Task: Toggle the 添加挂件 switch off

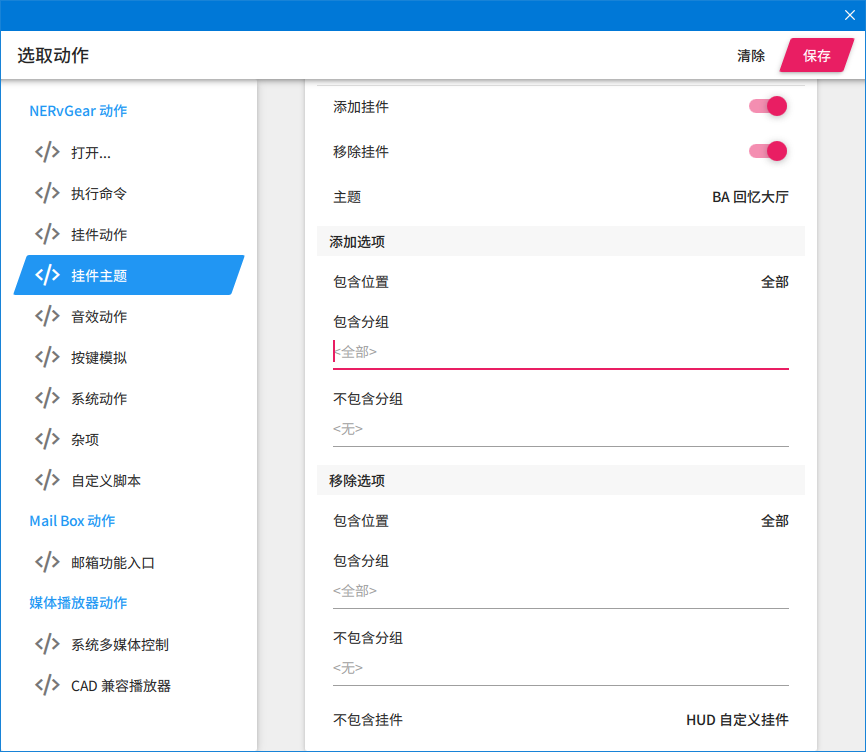Action: tap(768, 106)
